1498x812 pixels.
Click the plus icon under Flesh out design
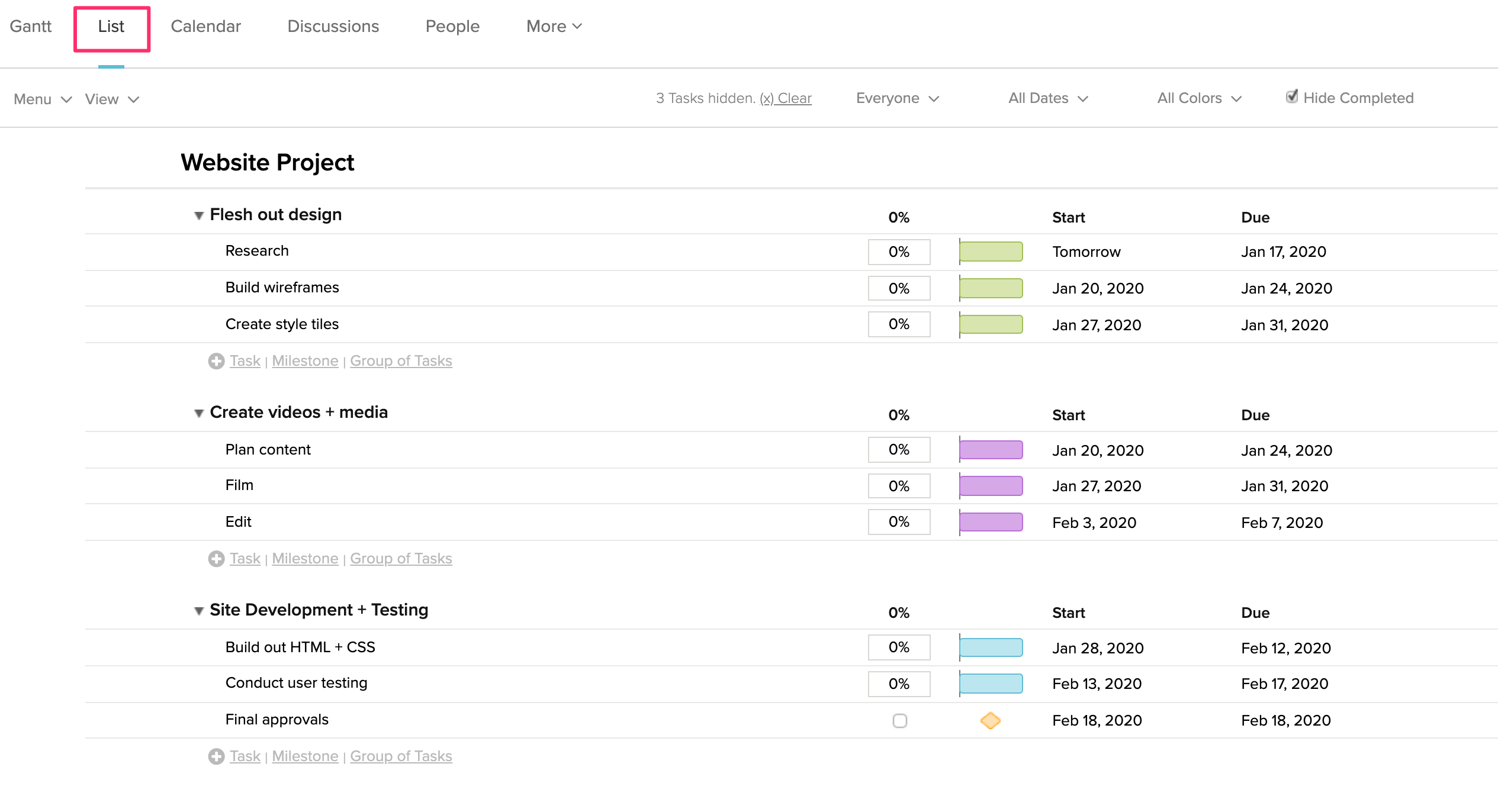coord(217,360)
